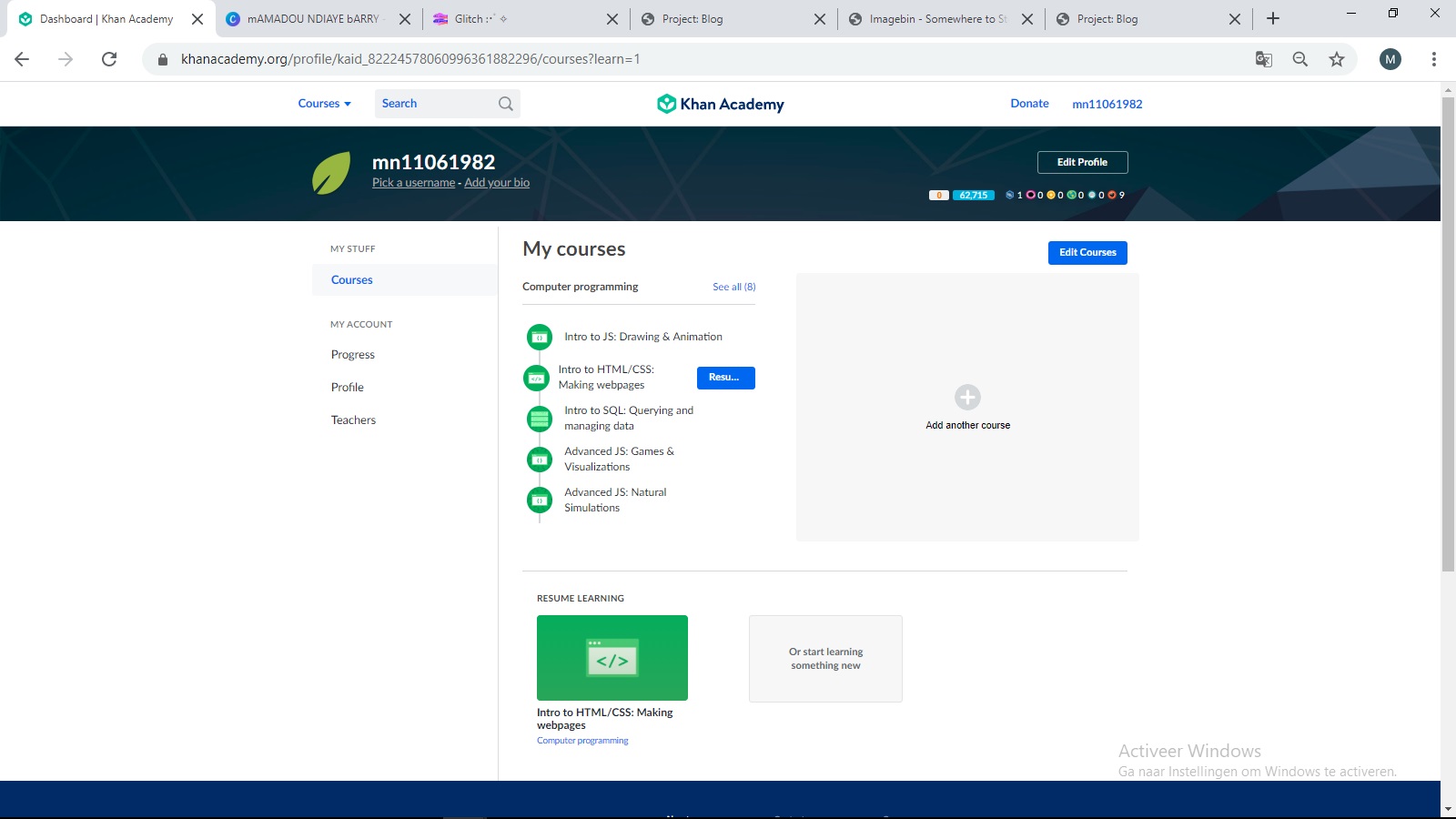Viewport: 1456px width, 819px height.
Task: Open Teachers in sidebar
Action: point(353,420)
